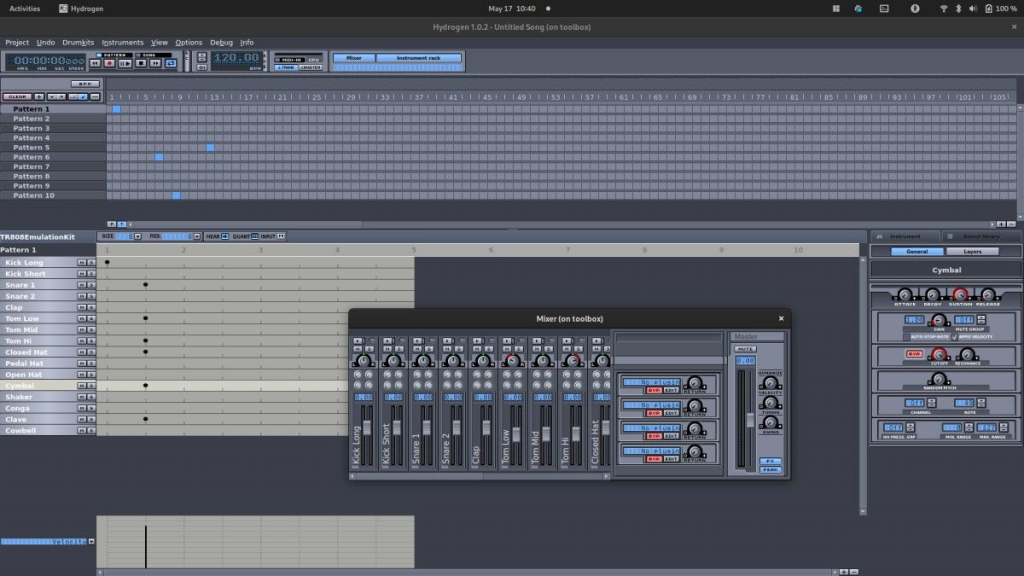Click the active cell in Pattern 6 row
Image resolution: width=1024 pixels, height=576 pixels.
point(159,157)
